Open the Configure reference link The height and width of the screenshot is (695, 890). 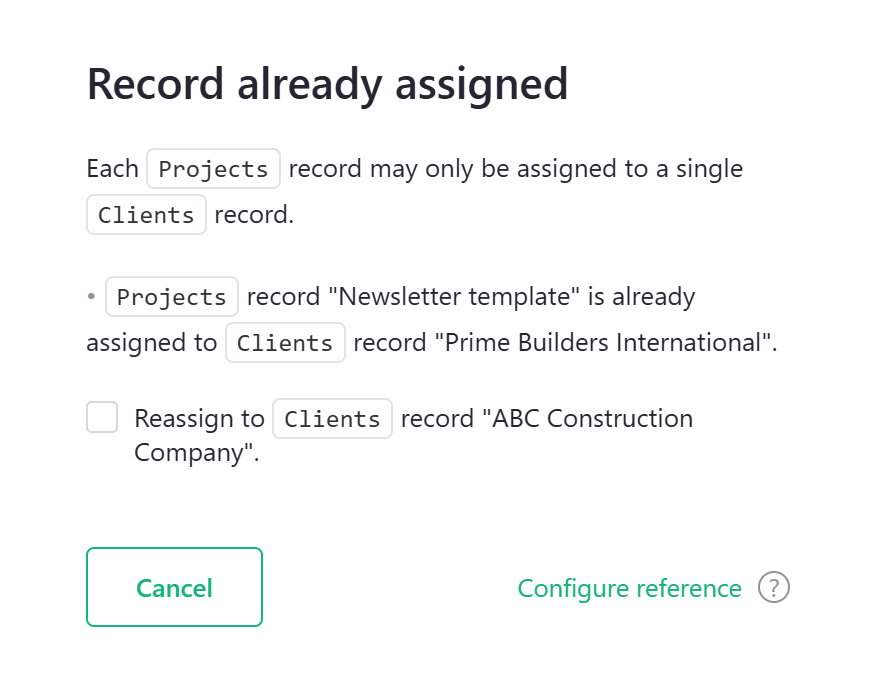(629, 588)
